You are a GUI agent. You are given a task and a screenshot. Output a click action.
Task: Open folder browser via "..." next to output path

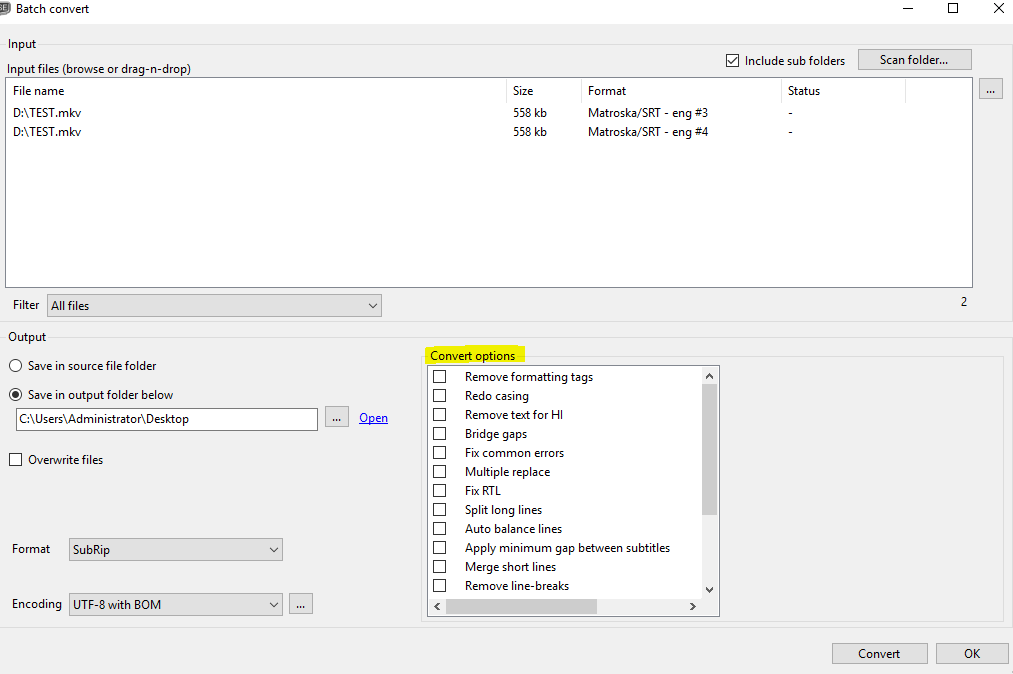coord(337,418)
